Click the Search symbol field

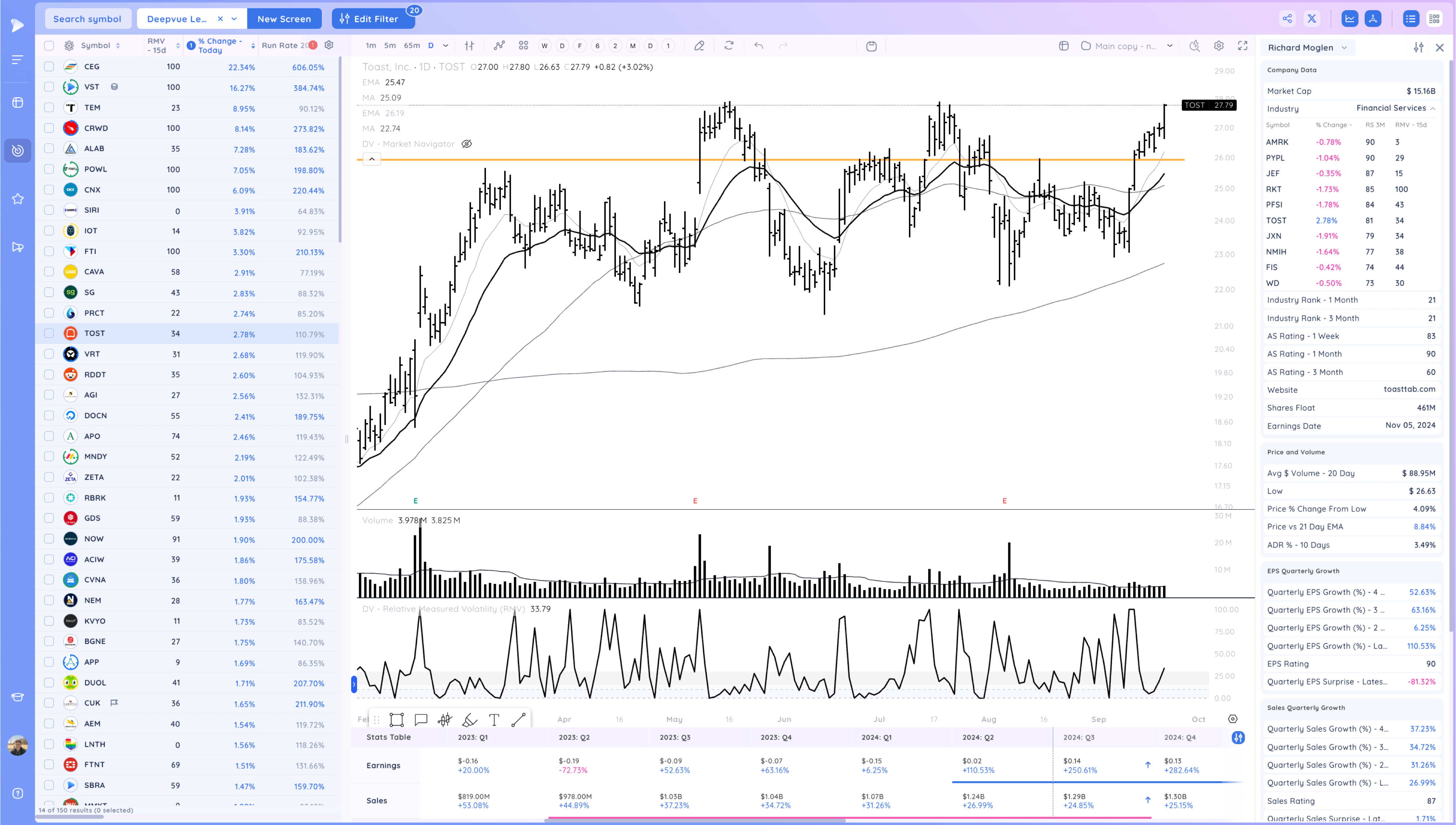[x=87, y=19]
